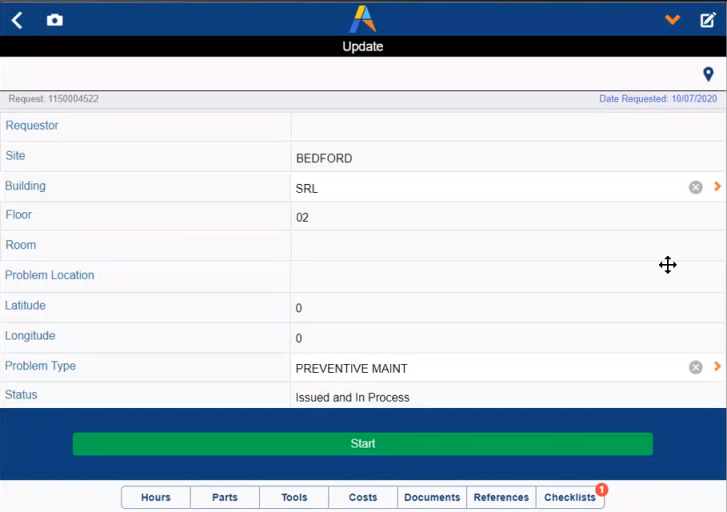This screenshot has width=727, height=512.
Task: Expand the Problem Type options arrow
Action: pos(717,367)
